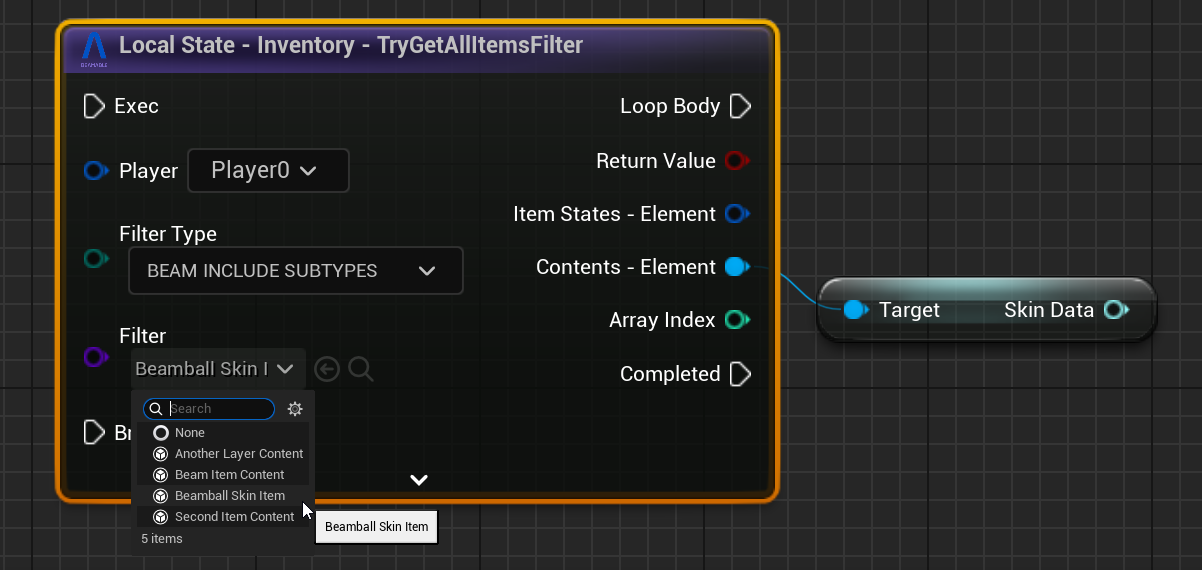Viewport: 1202px width, 570px height.
Task: Click the use-selected-asset arrow icon beside Filter
Action: (x=327, y=369)
